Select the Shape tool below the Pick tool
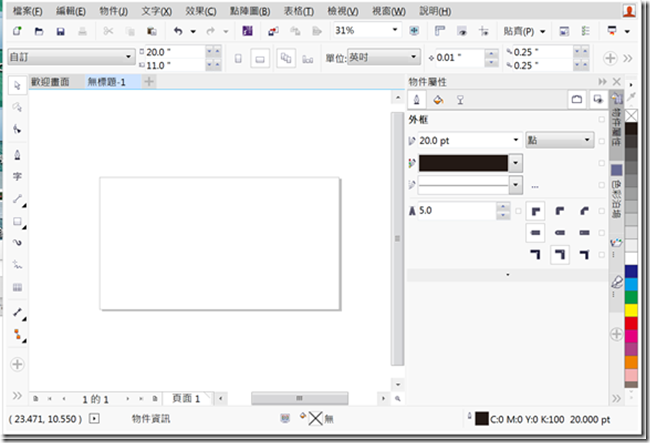Viewport: 650px width, 443px height. click(17, 107)
